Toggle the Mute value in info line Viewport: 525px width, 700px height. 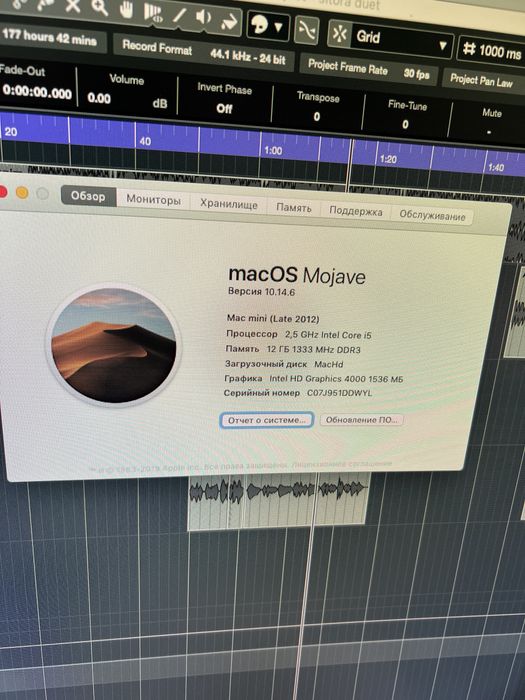[x=490, y=132]
